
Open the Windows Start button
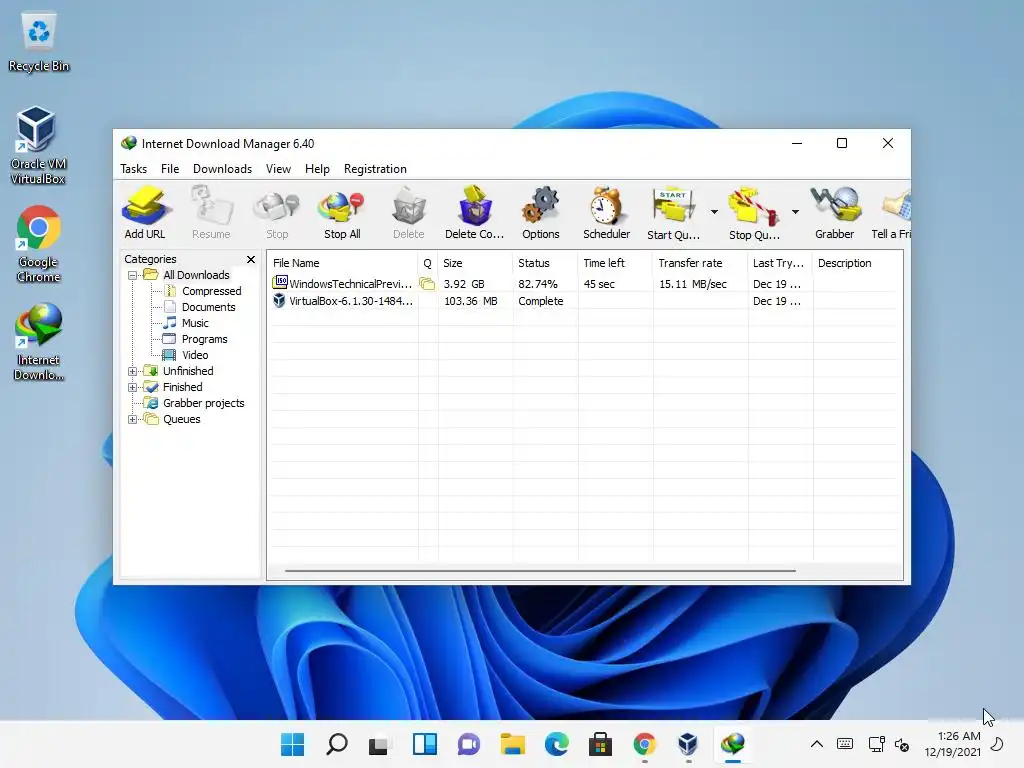point(293,744)
